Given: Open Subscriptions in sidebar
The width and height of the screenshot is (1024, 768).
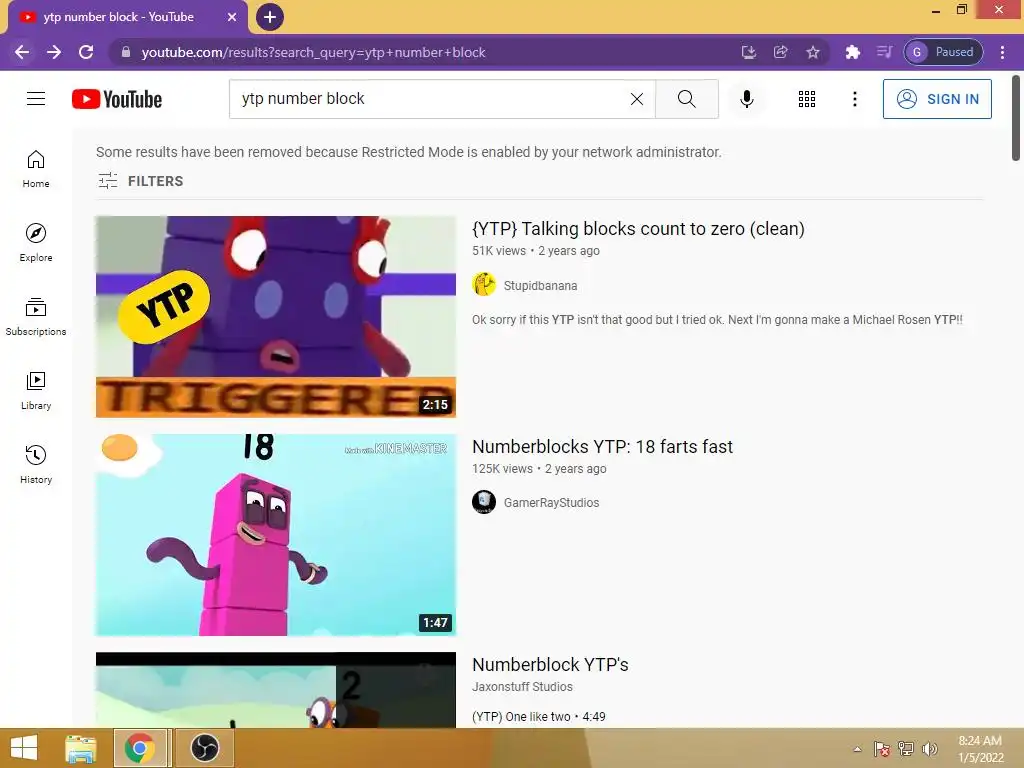Looking at the screenshot, I should [x=36, y=317].
